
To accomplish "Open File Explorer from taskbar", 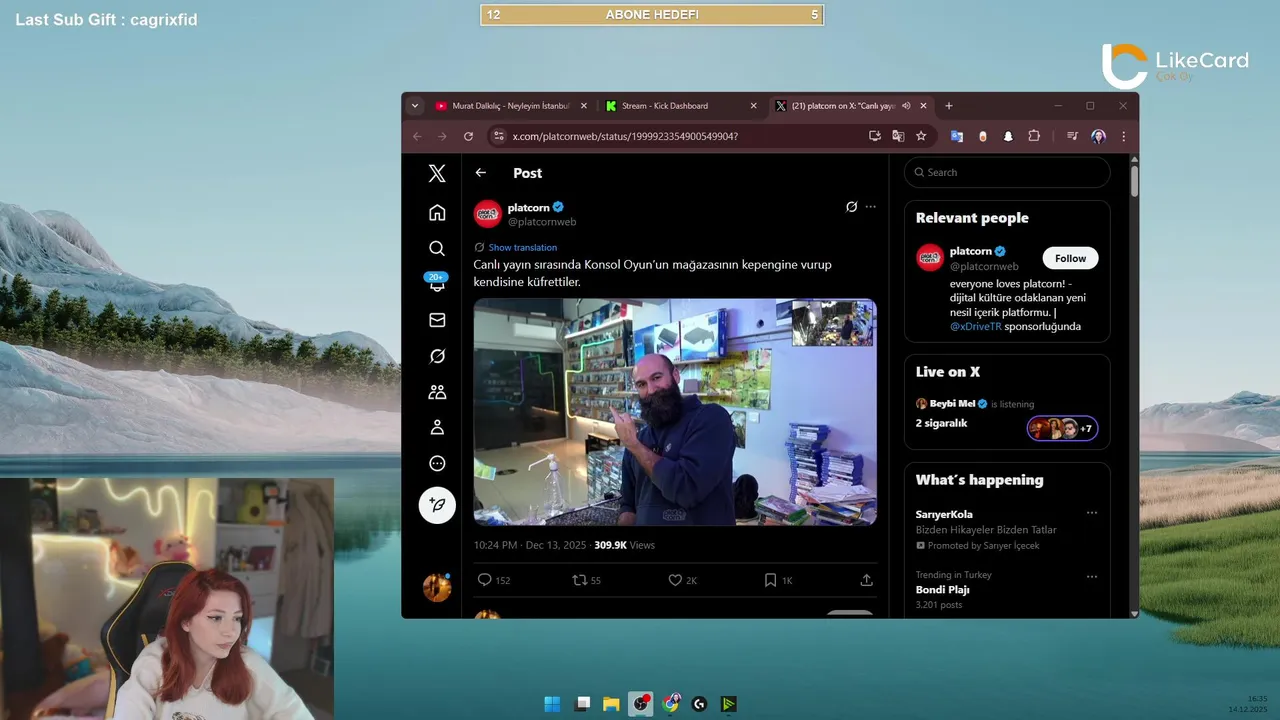I will tap(611, 704).
